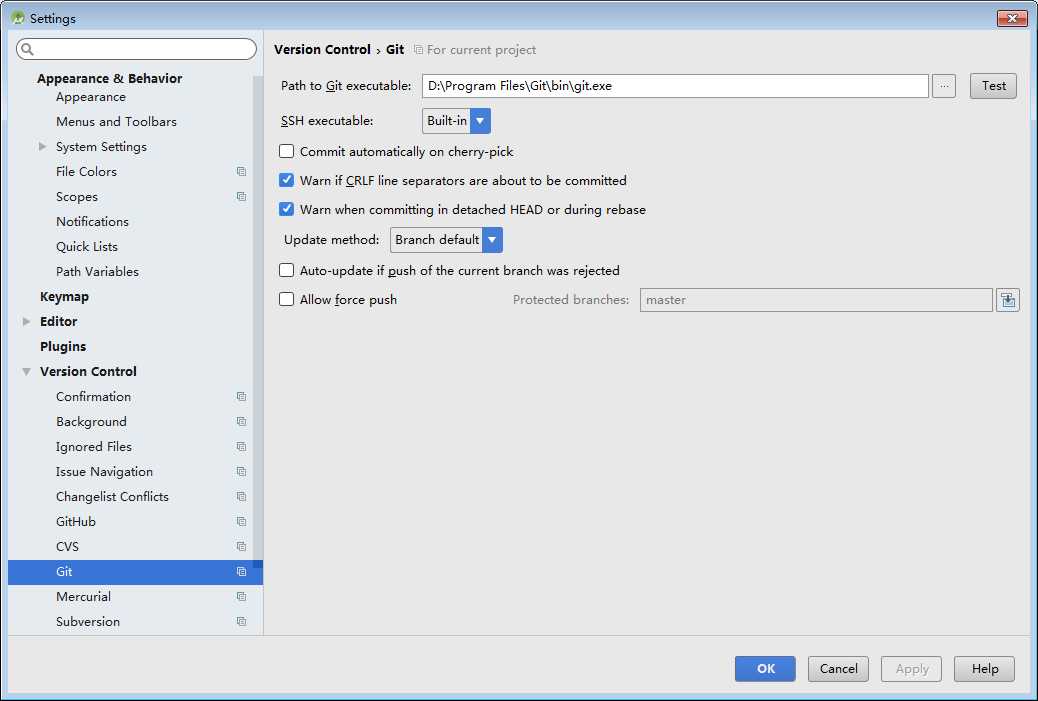The height and width of the screenshot is (701, 1038).
Task: Click the project-level icon beside Background
Action: [241, 422]
